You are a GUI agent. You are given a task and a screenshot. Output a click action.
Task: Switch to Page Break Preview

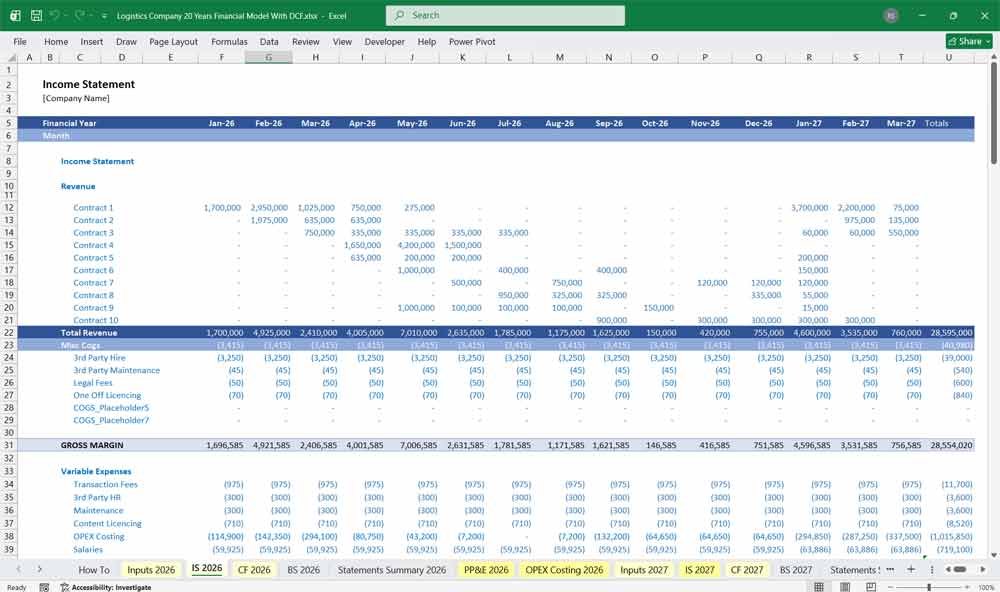(x=871, y=587)
